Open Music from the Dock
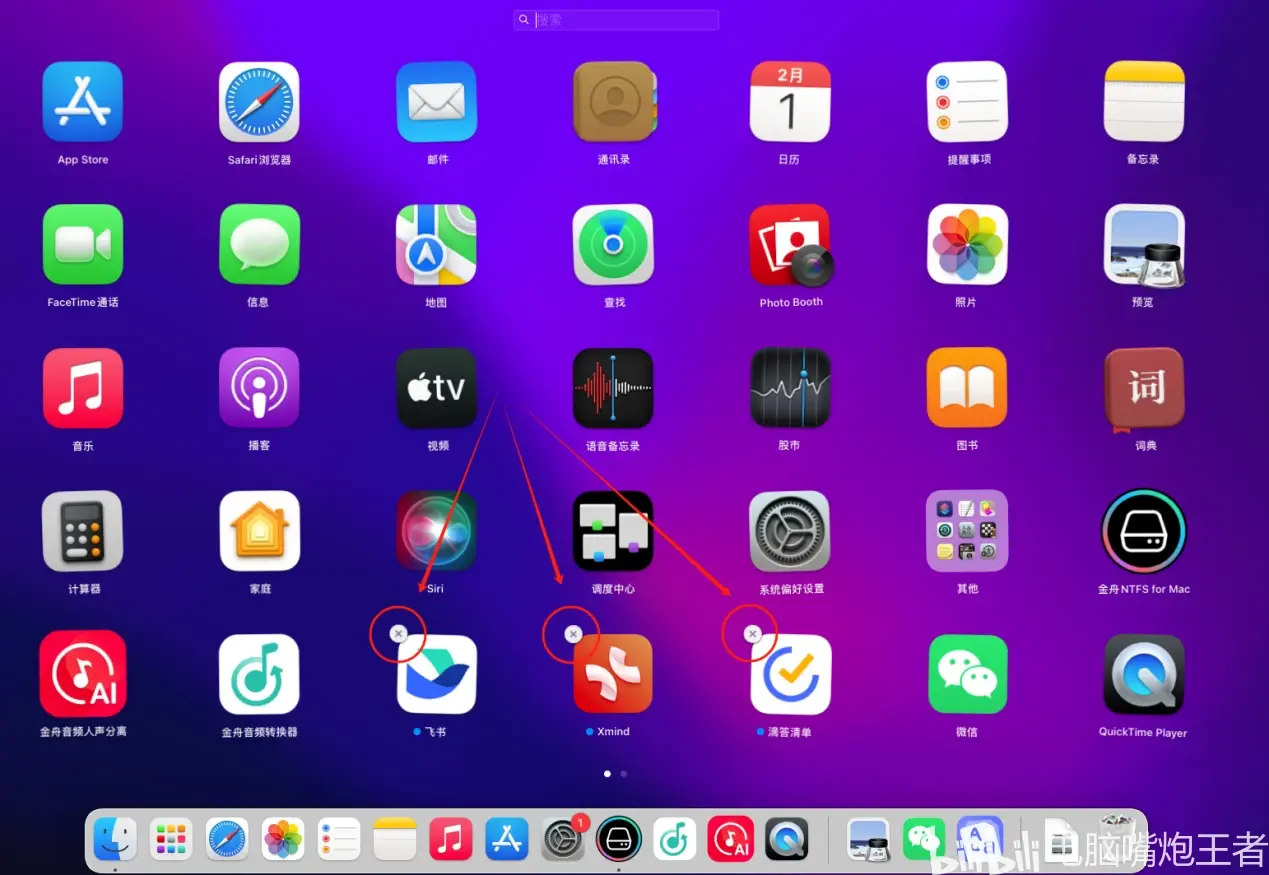The image size is (1269, 875). click(x=451, y=838)
